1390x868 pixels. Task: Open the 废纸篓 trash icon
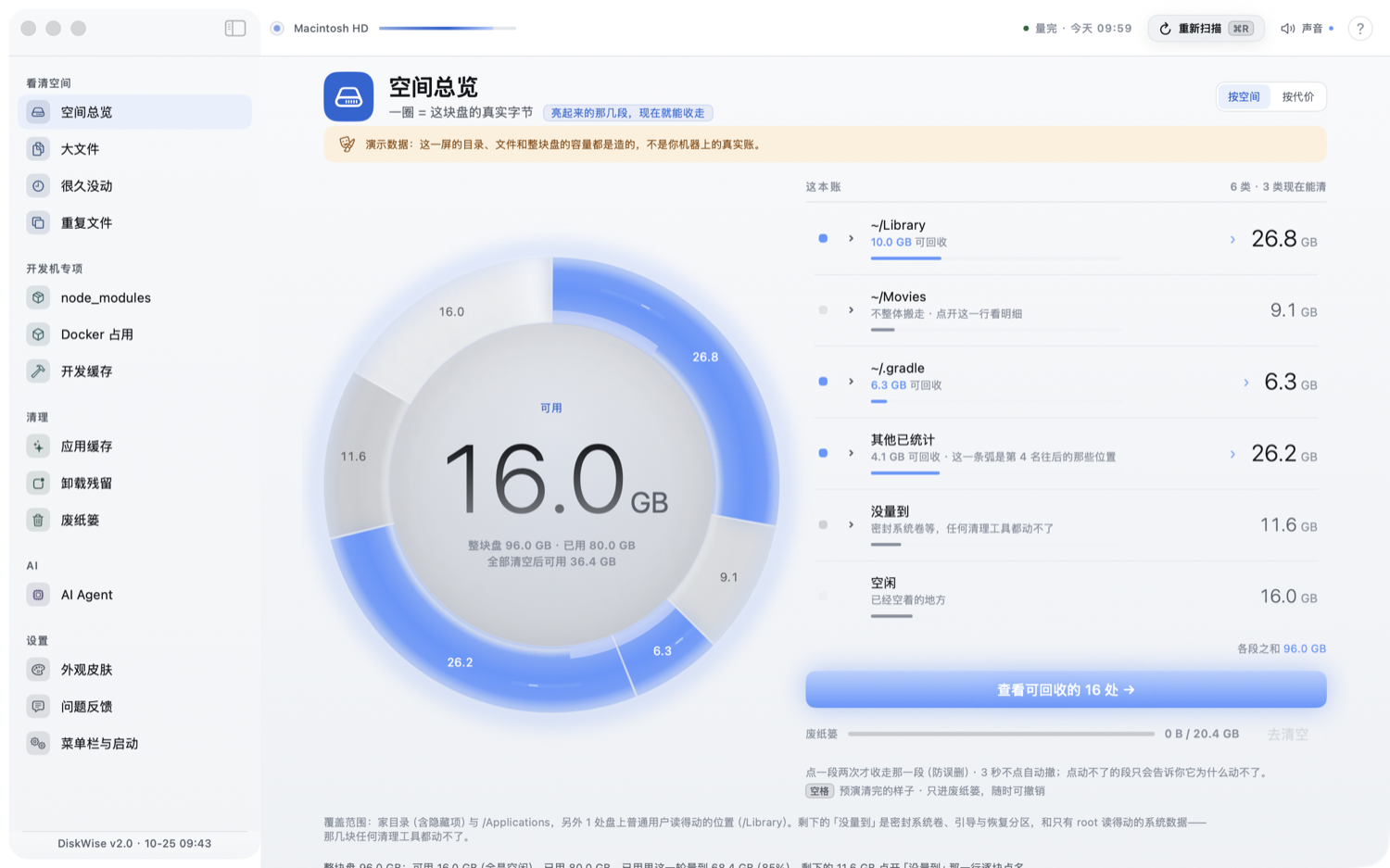pos(38,521)
